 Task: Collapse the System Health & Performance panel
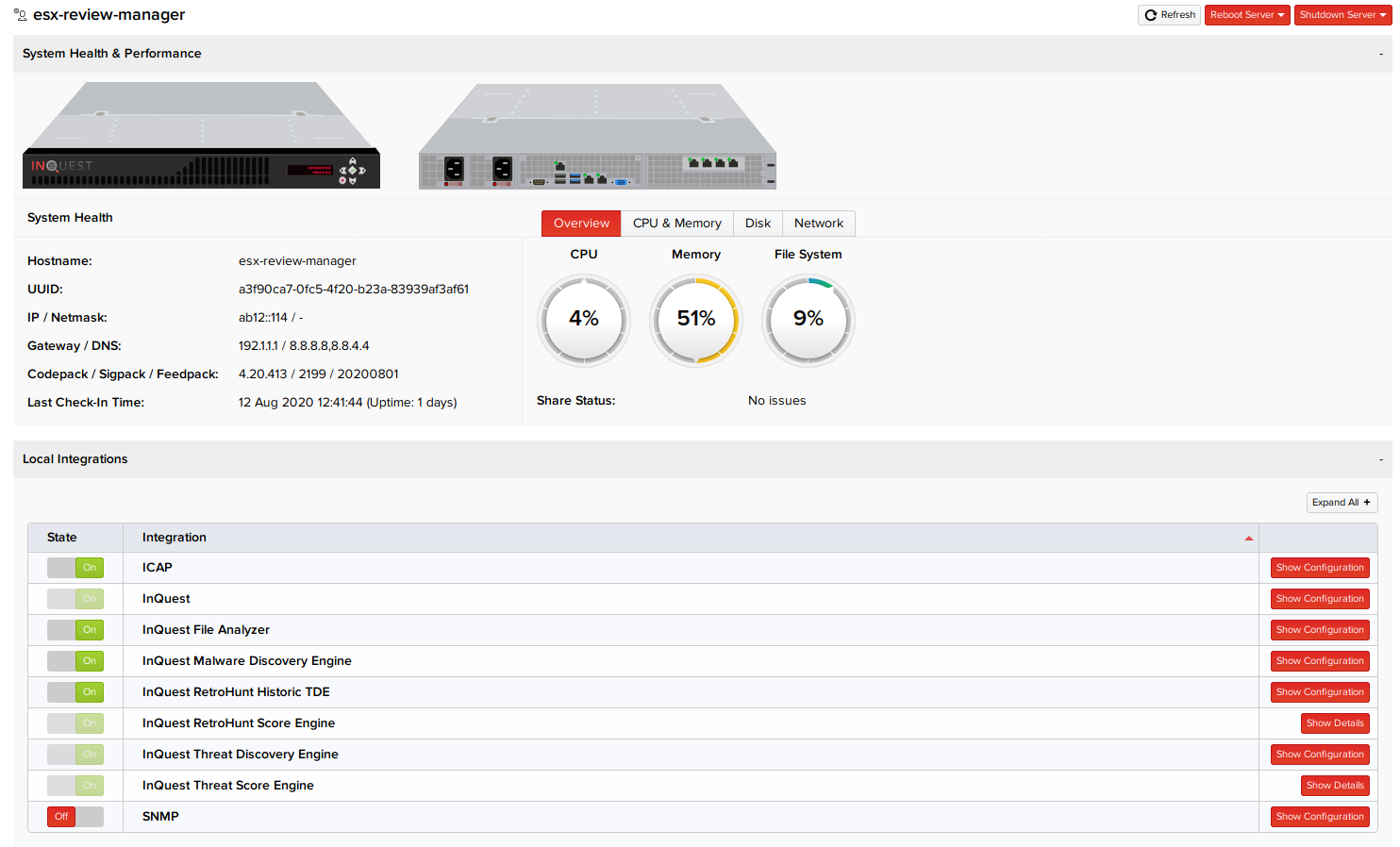1381,54
